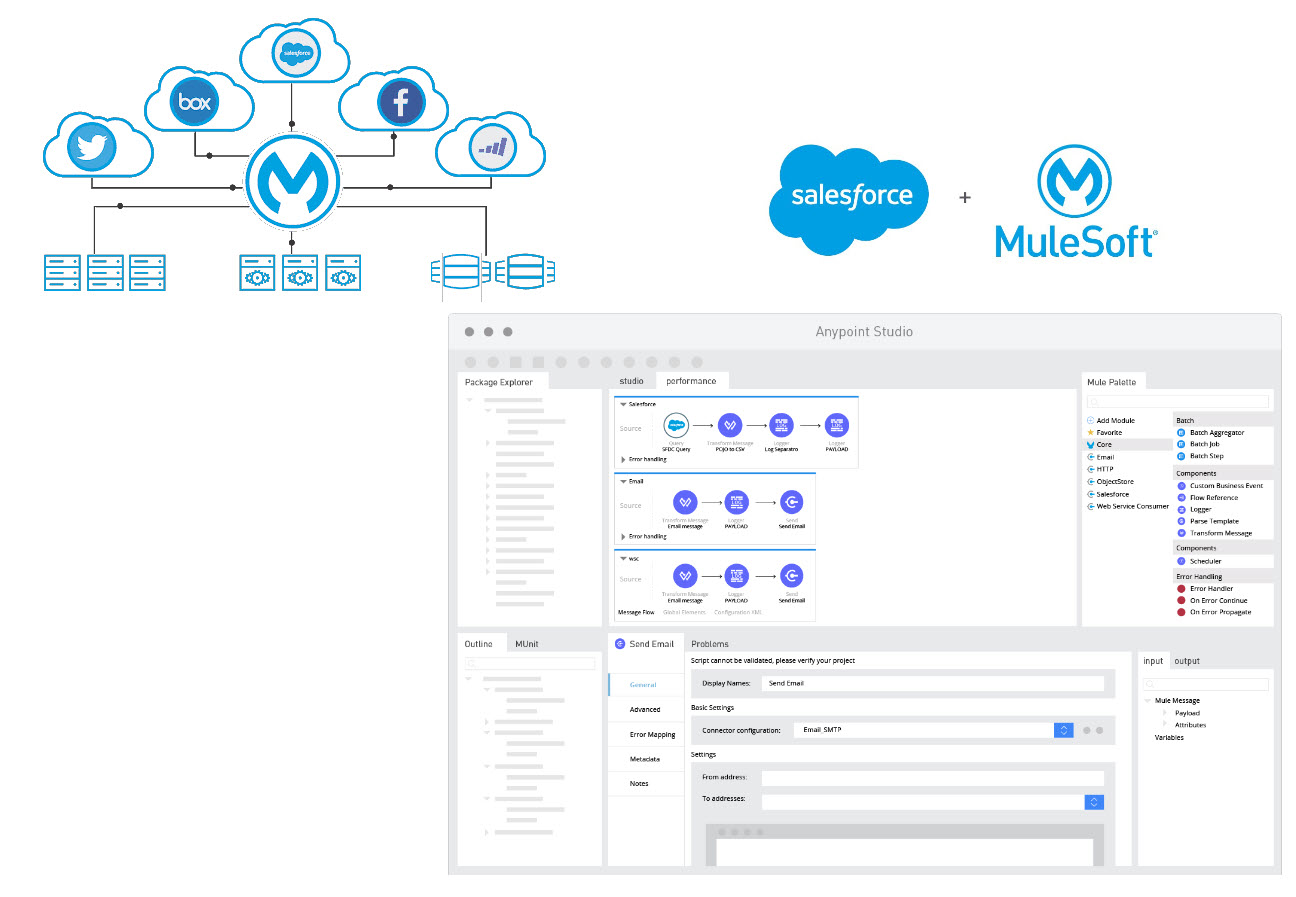The height and width of the screenshot is (897, 1296).
Task: Click the From address field
Action: tap(933, 778)
